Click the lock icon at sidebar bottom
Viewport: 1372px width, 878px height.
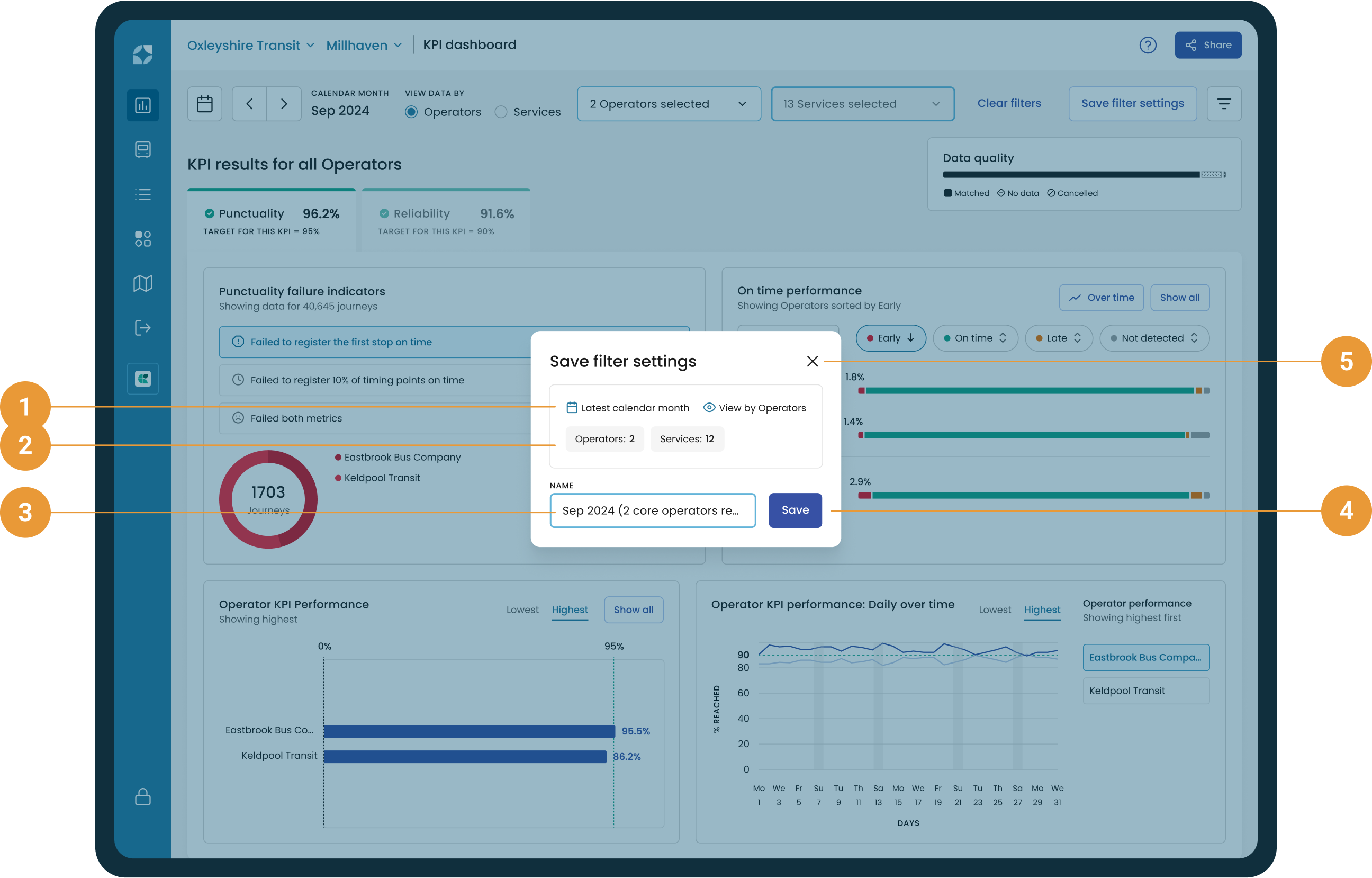click(x=142, y=796)
